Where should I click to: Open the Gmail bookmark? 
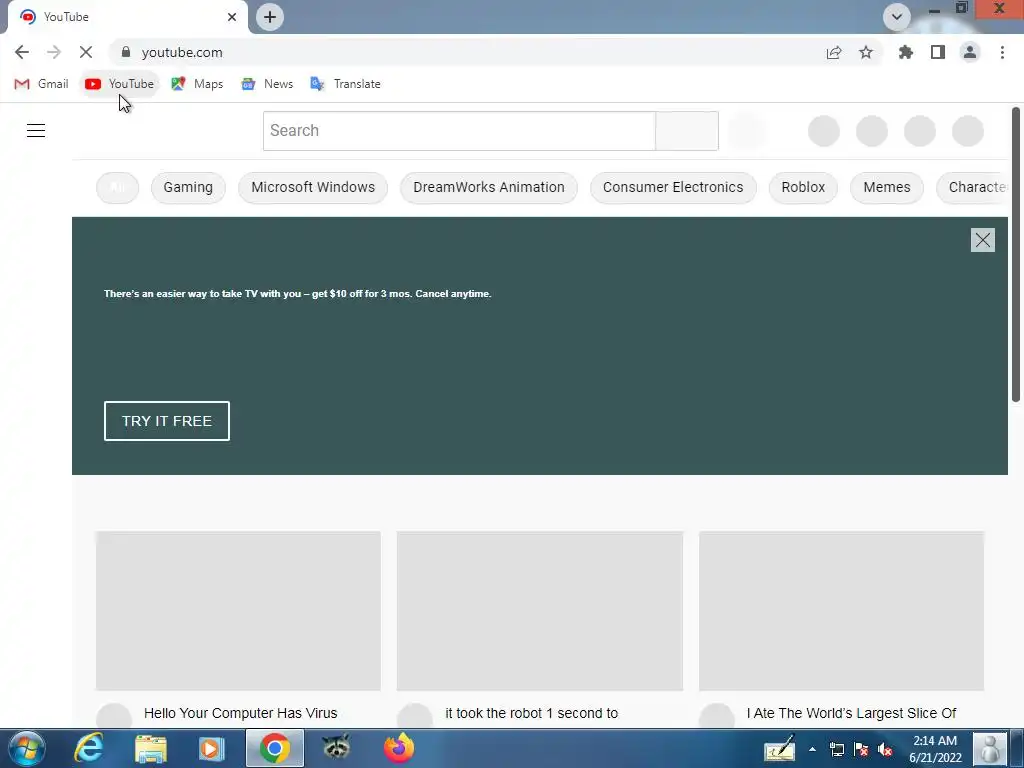pyautogui.click(x=41, y=84)
